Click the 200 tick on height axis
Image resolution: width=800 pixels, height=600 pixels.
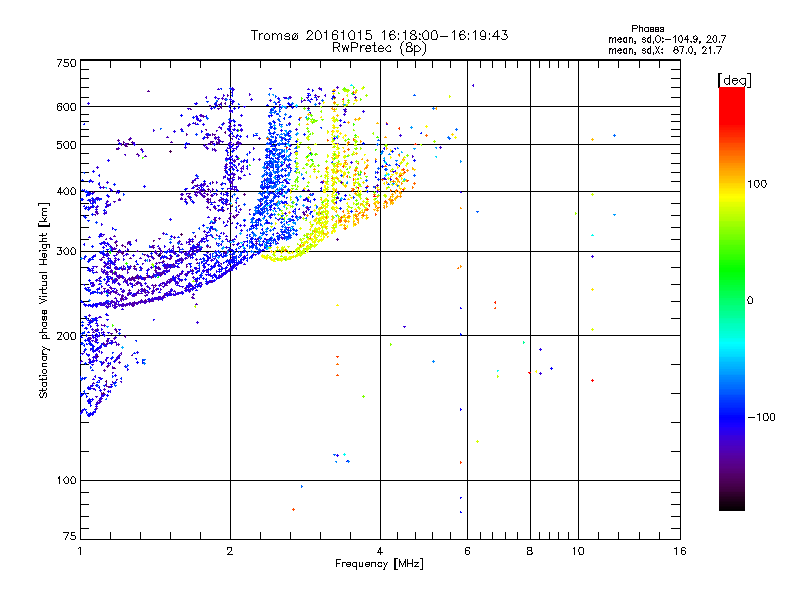[x=67, y=336]
